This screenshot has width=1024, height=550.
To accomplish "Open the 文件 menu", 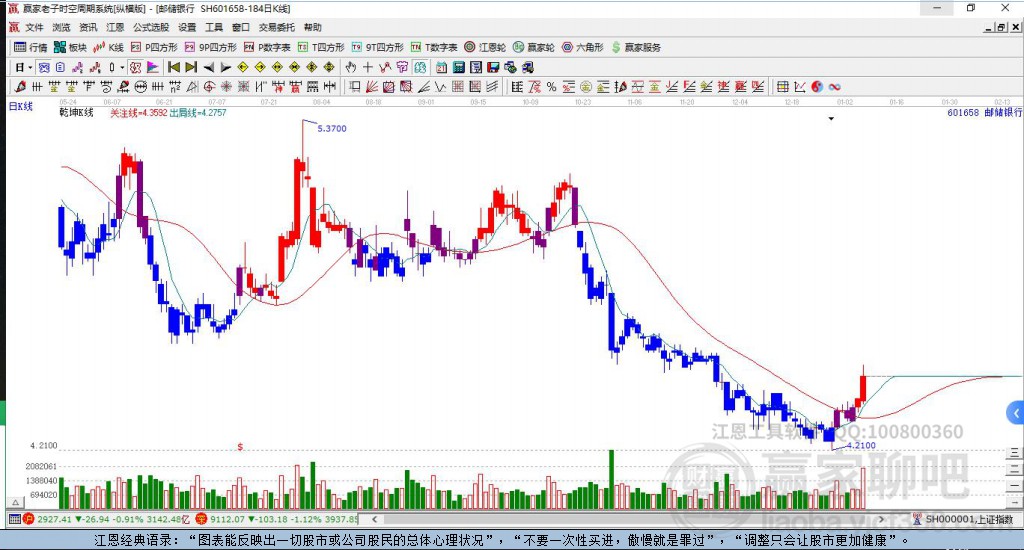I will (x=33, y=27).
